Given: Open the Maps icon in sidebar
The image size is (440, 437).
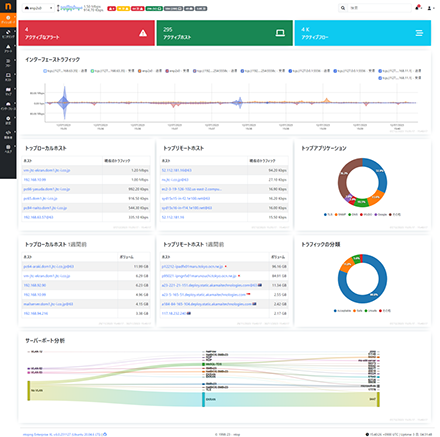Looking at the screenshot, I should [x=8, y=91].
